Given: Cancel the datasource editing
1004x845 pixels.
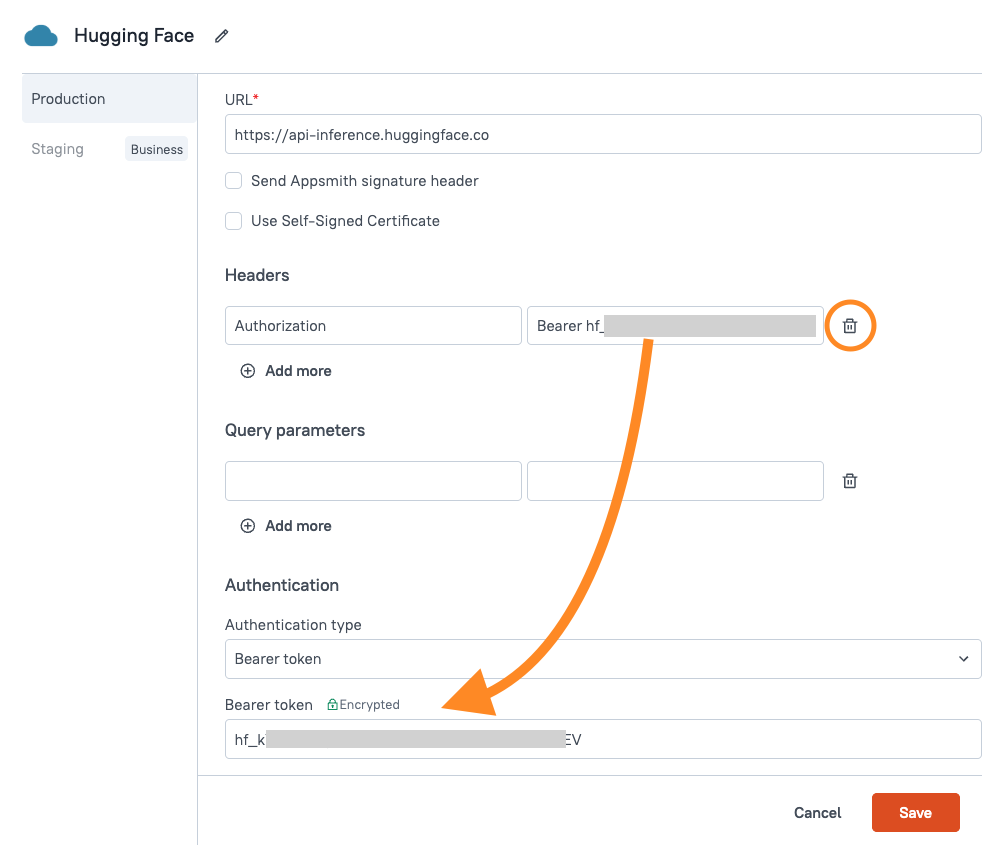Looking at the screenshot, I should [817, 813].
